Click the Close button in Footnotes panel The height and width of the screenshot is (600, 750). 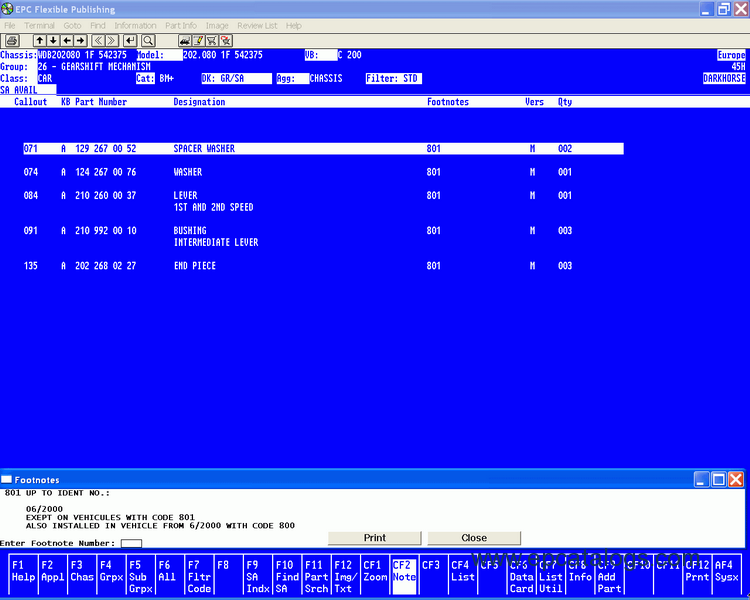[x=474, y=538]
